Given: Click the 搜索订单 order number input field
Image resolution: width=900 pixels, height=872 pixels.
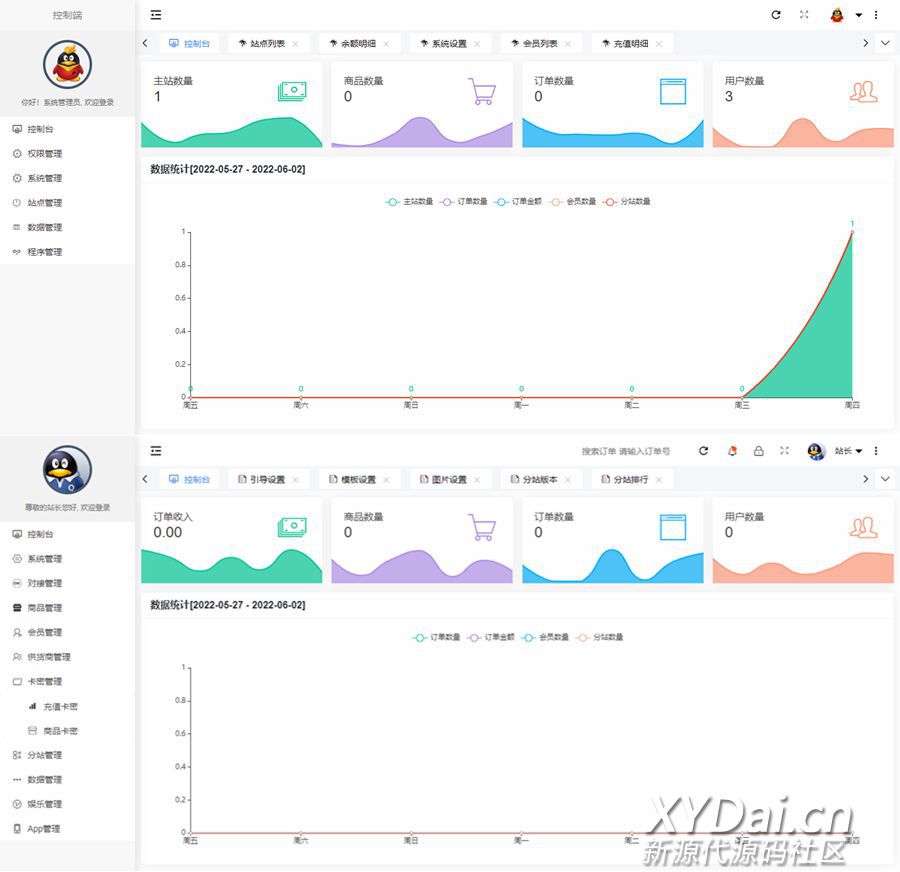Looking at the screenshot, I should pyautogui.click(x=626, y=452).
